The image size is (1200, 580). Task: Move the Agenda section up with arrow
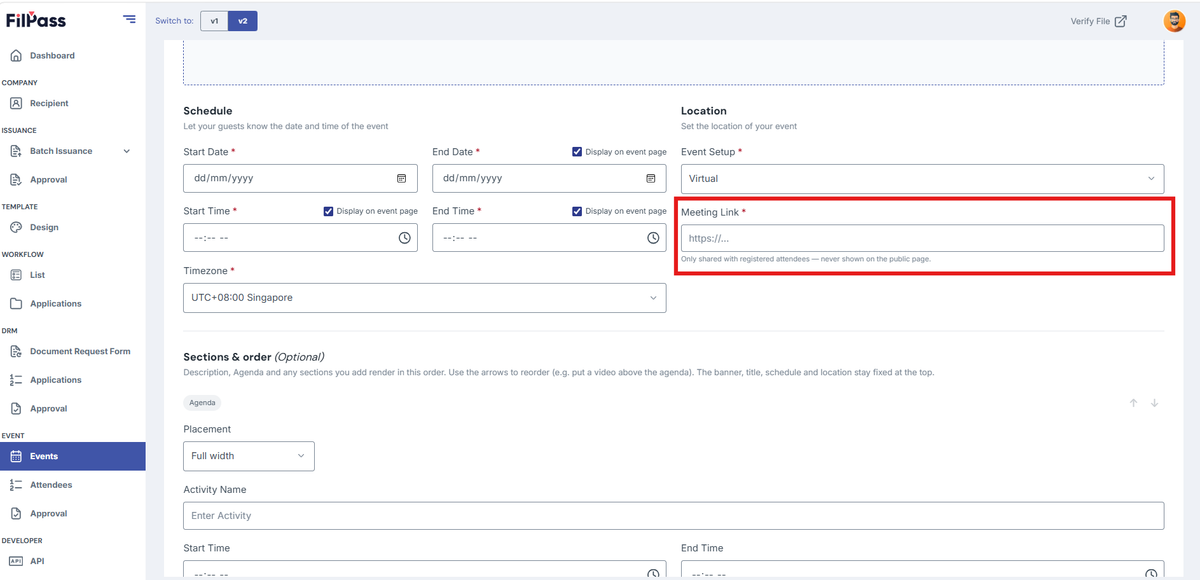(1133, 403)
